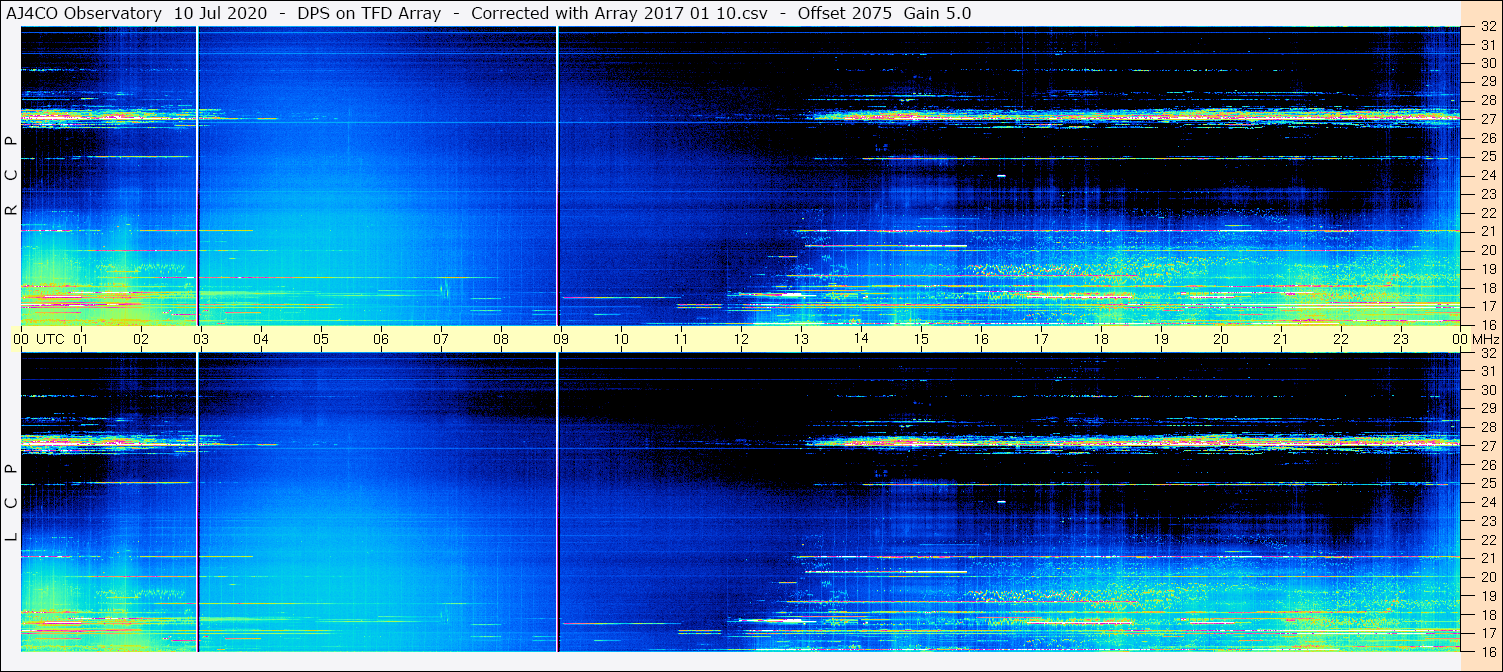
Task: Click the date '10 Jul 2020' in the header
Action: pos(218,13)
